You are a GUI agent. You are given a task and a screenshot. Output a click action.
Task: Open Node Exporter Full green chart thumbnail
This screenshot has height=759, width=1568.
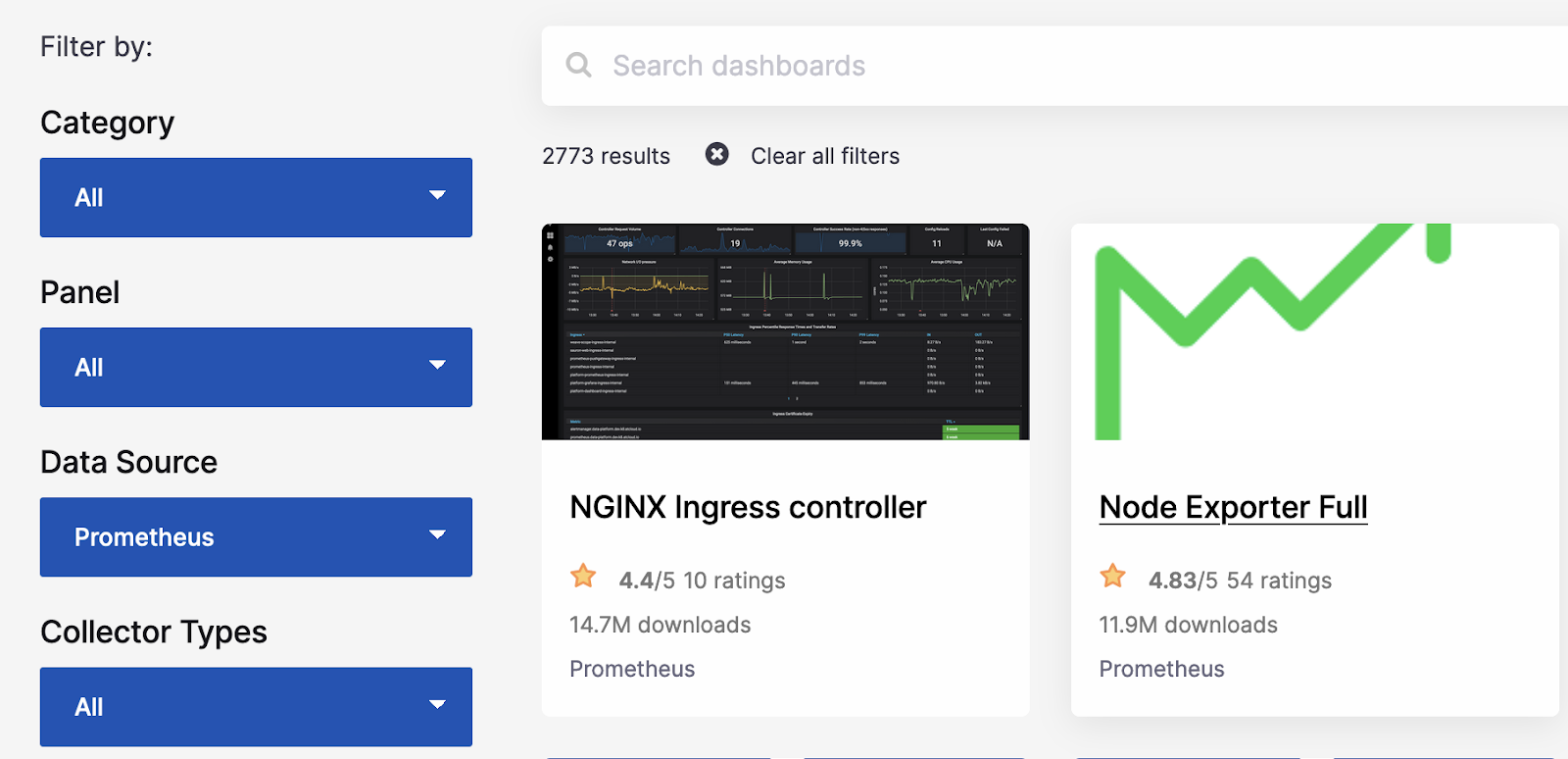1314,331
